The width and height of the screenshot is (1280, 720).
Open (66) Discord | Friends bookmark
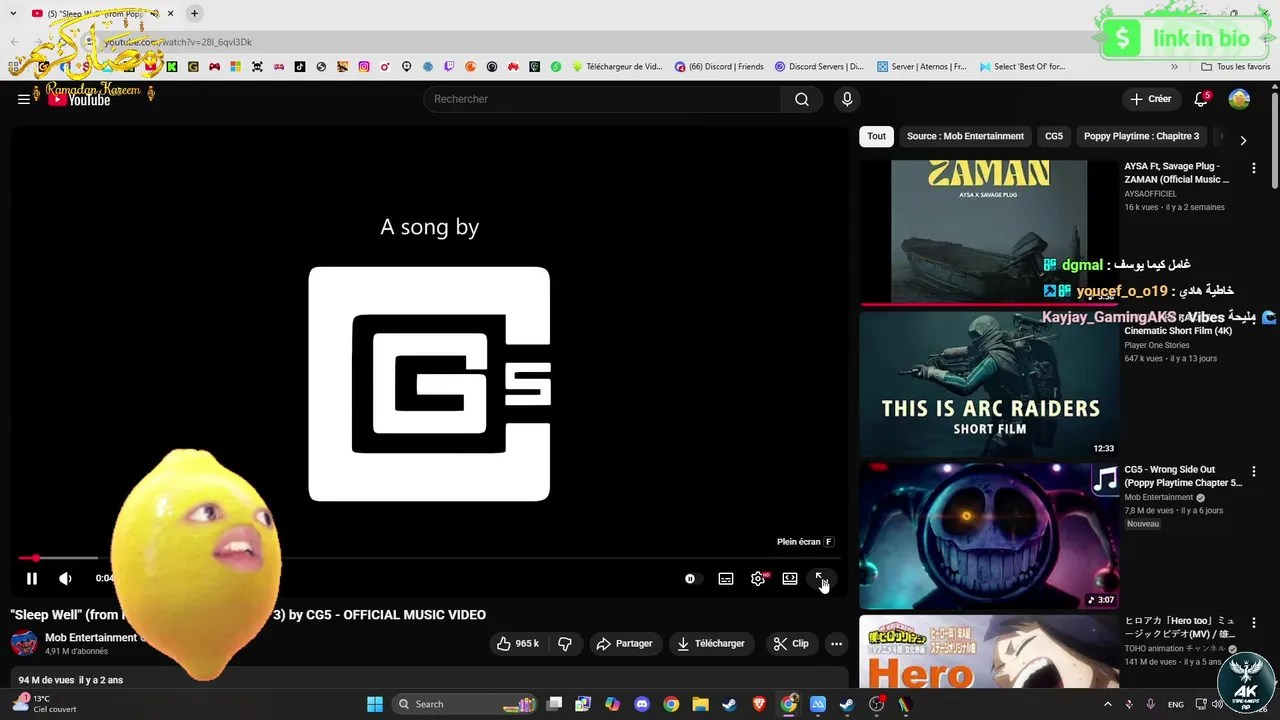[x=719, y=67]
